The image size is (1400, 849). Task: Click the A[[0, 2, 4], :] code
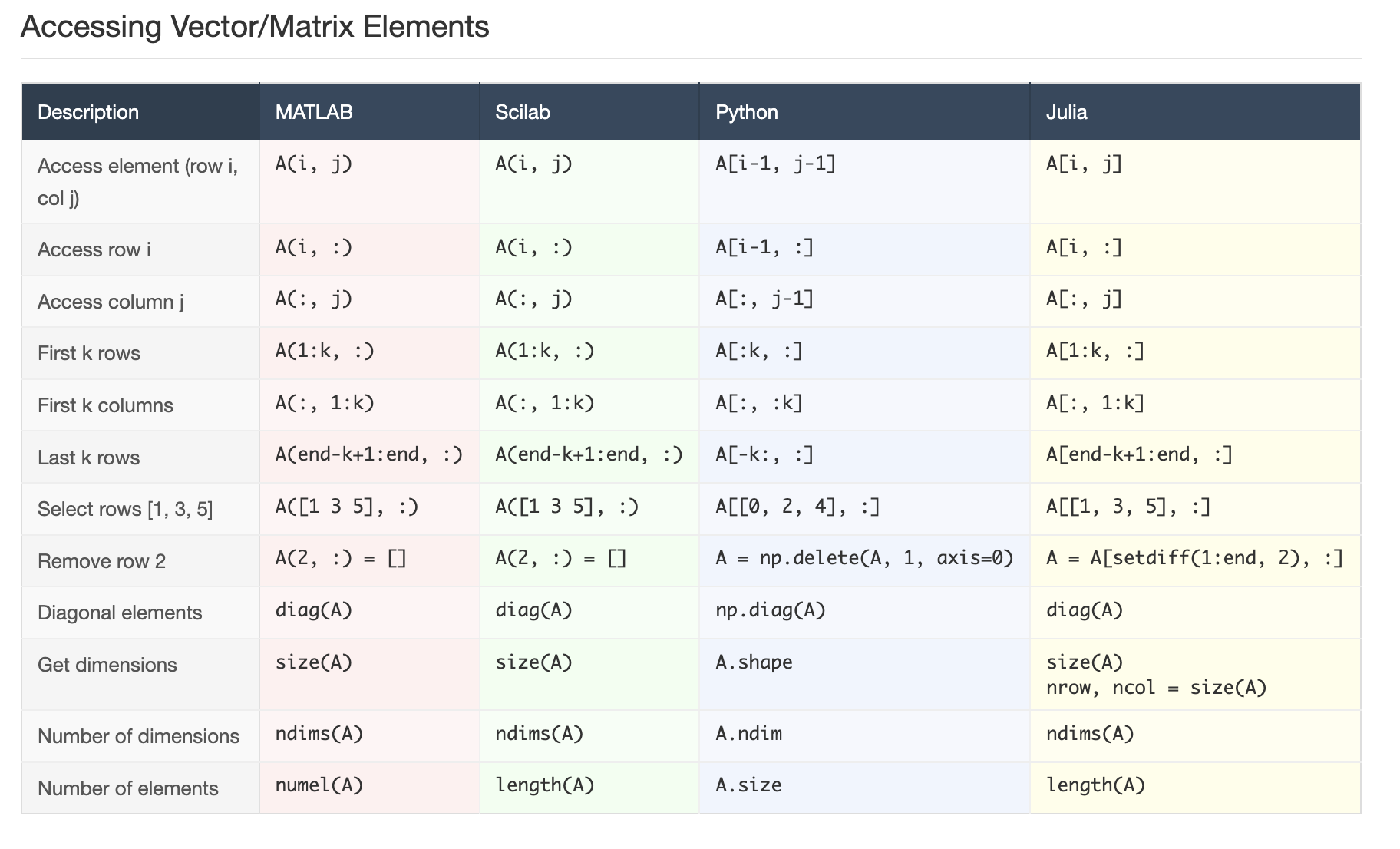pos(797,507)
